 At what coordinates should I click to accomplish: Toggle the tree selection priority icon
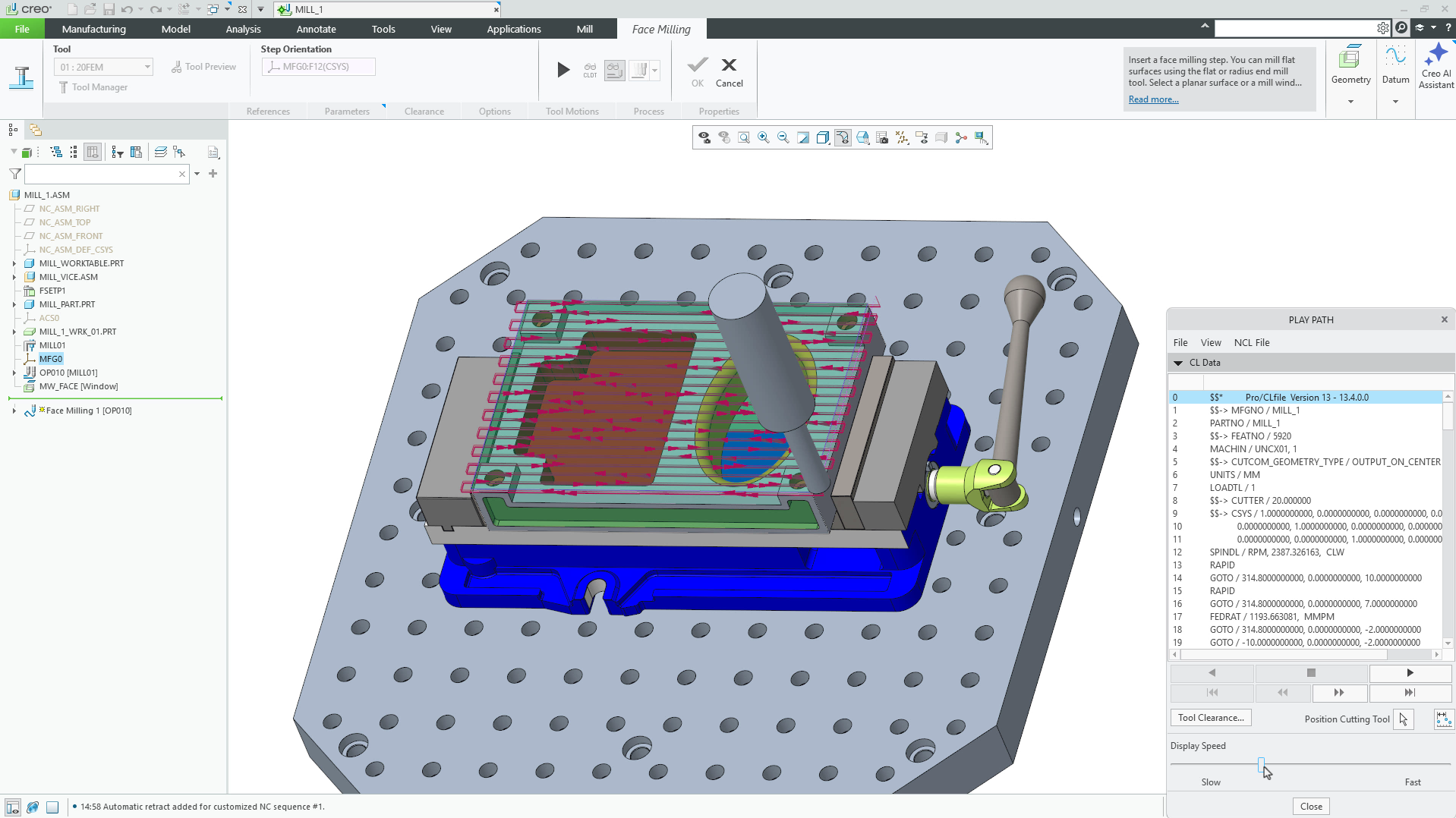point(179,153)
